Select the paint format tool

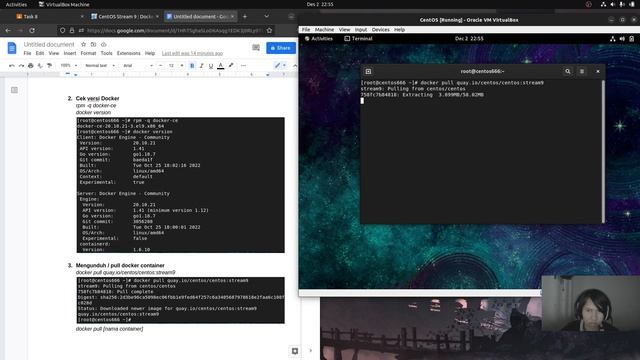[49, 65]
